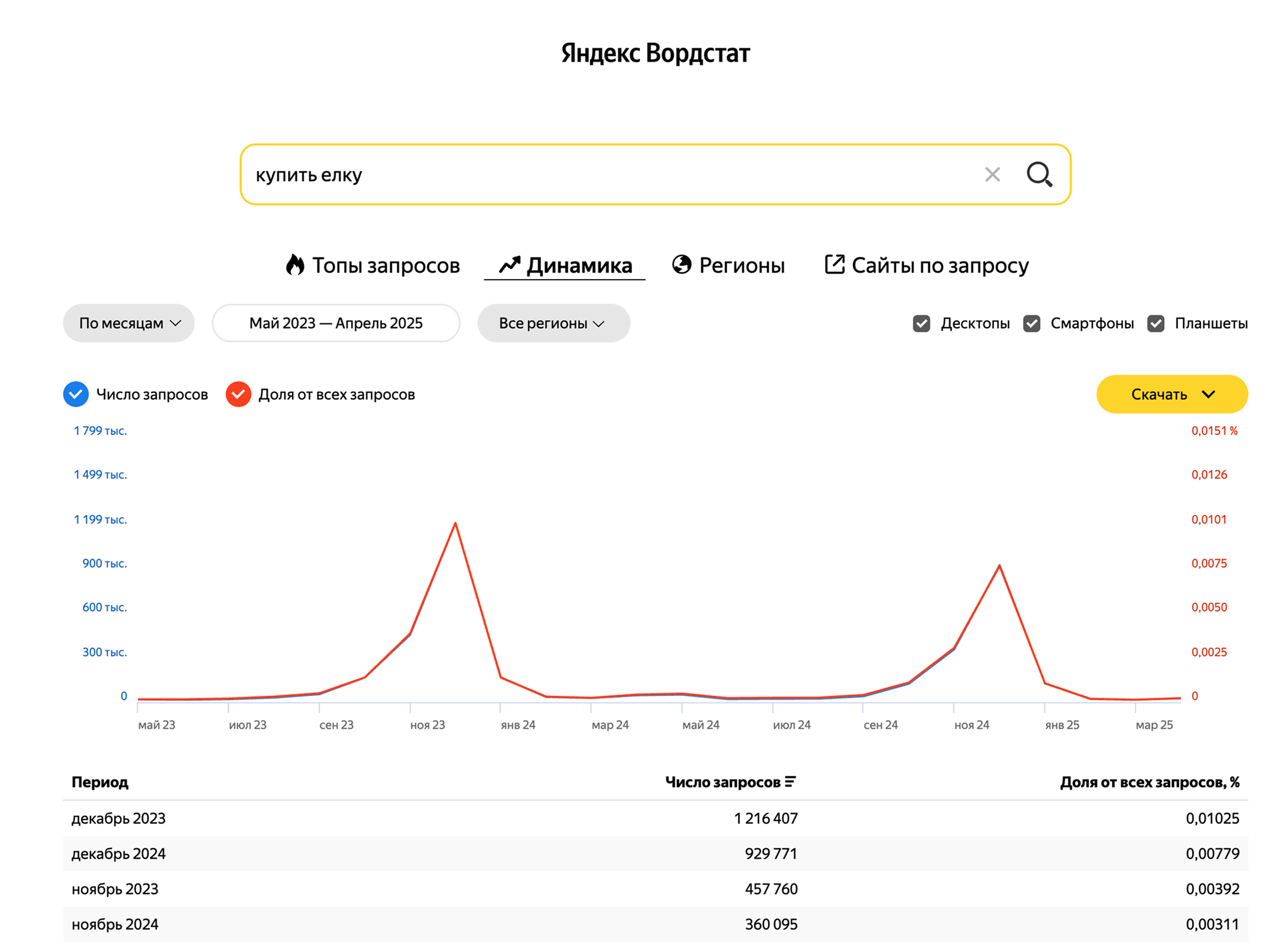Click the 1 799 тыс. y-axis label
This screenshot has height=944, width=1288.
pos(101,431)
